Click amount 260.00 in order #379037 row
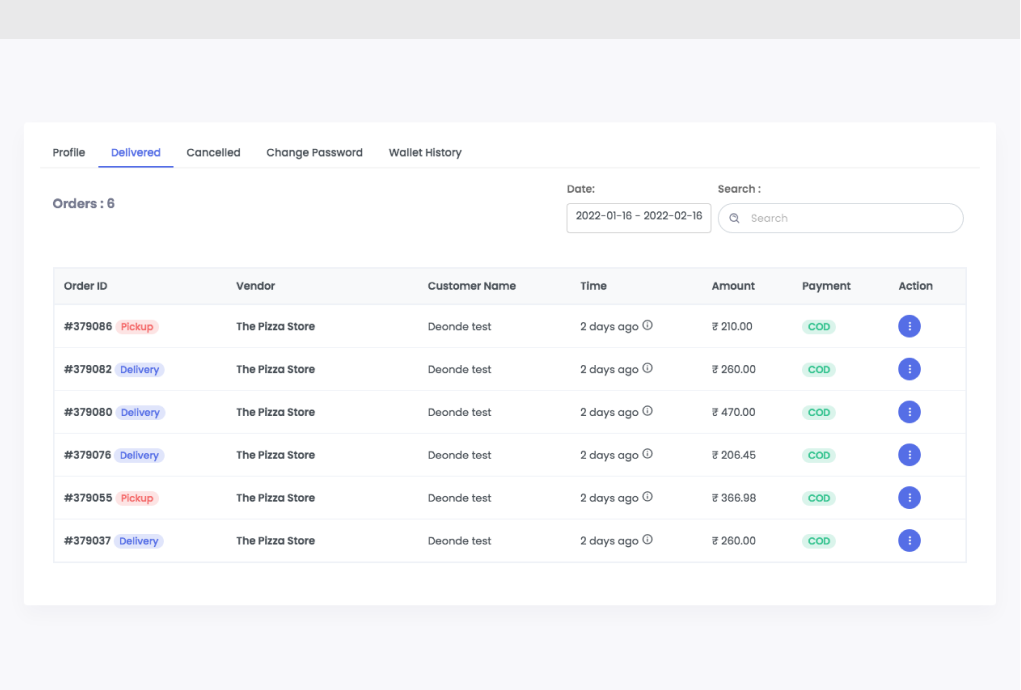 tap(734, 541)
